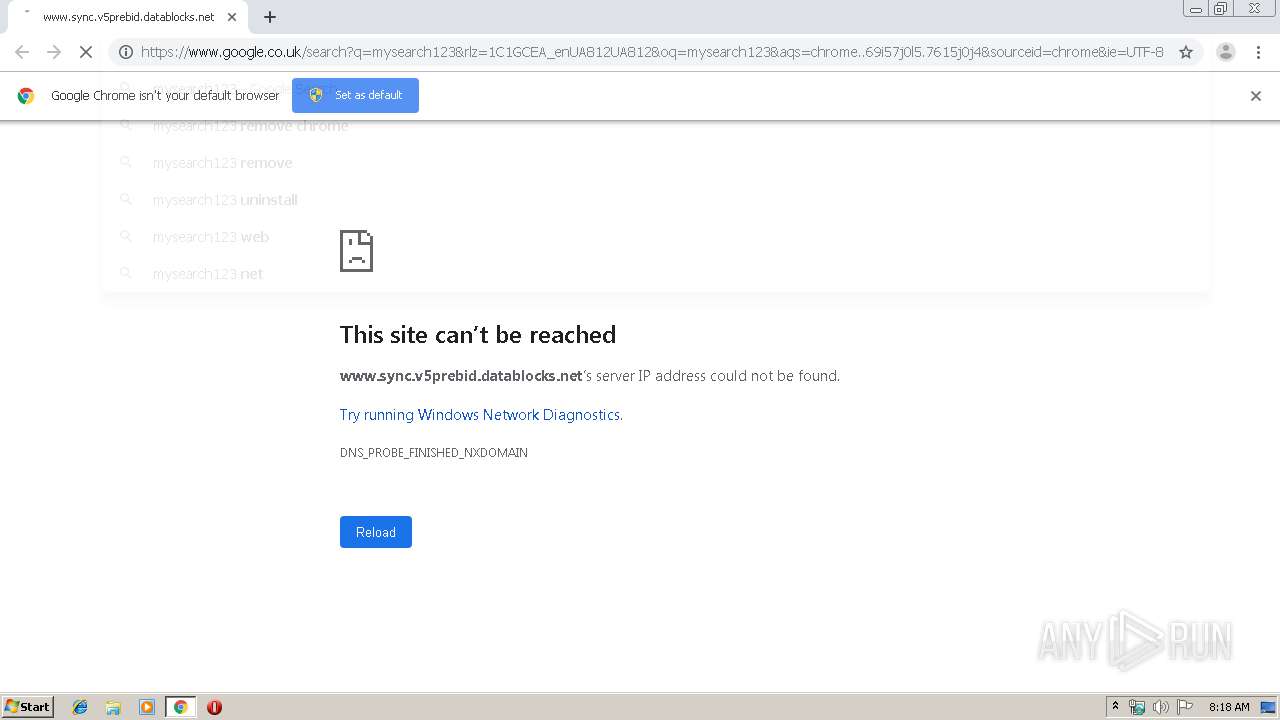Image resolution: width=1280 pixels, height=720 pixels.
Task: Open the Chrome profile avatar
Action: coord(1226,52)
